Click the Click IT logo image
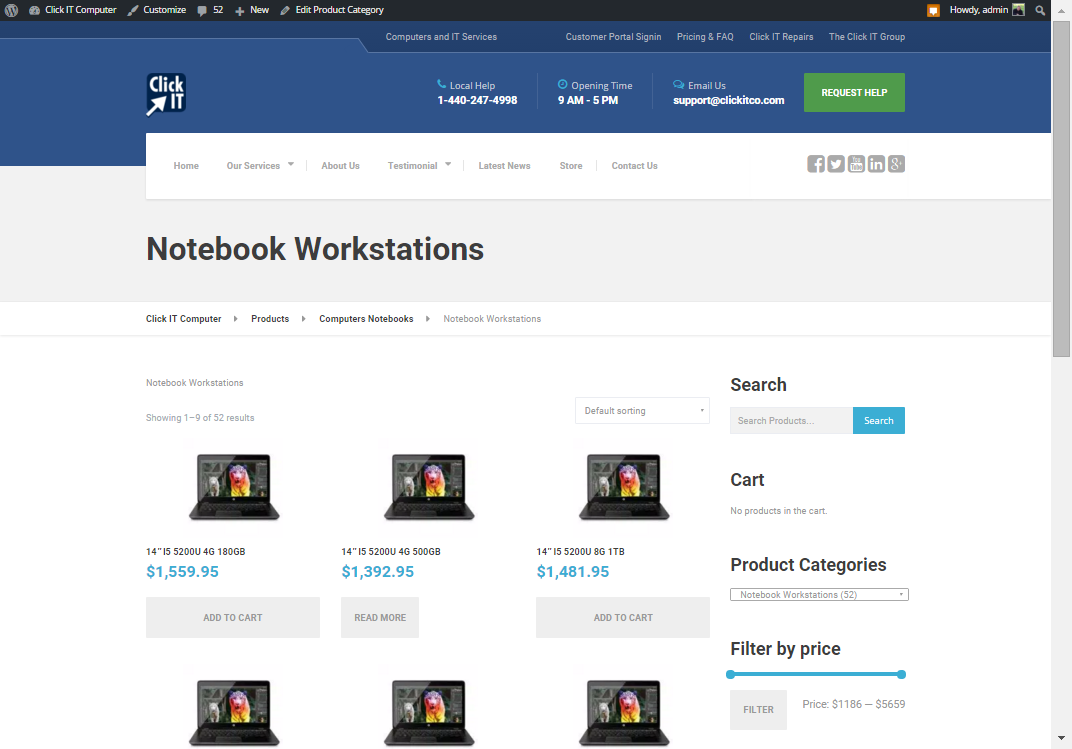 click(x=166, y=94)
